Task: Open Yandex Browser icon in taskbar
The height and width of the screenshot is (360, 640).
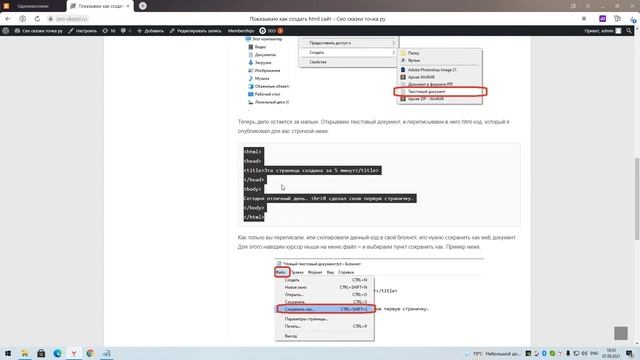Action: point(73,353)
